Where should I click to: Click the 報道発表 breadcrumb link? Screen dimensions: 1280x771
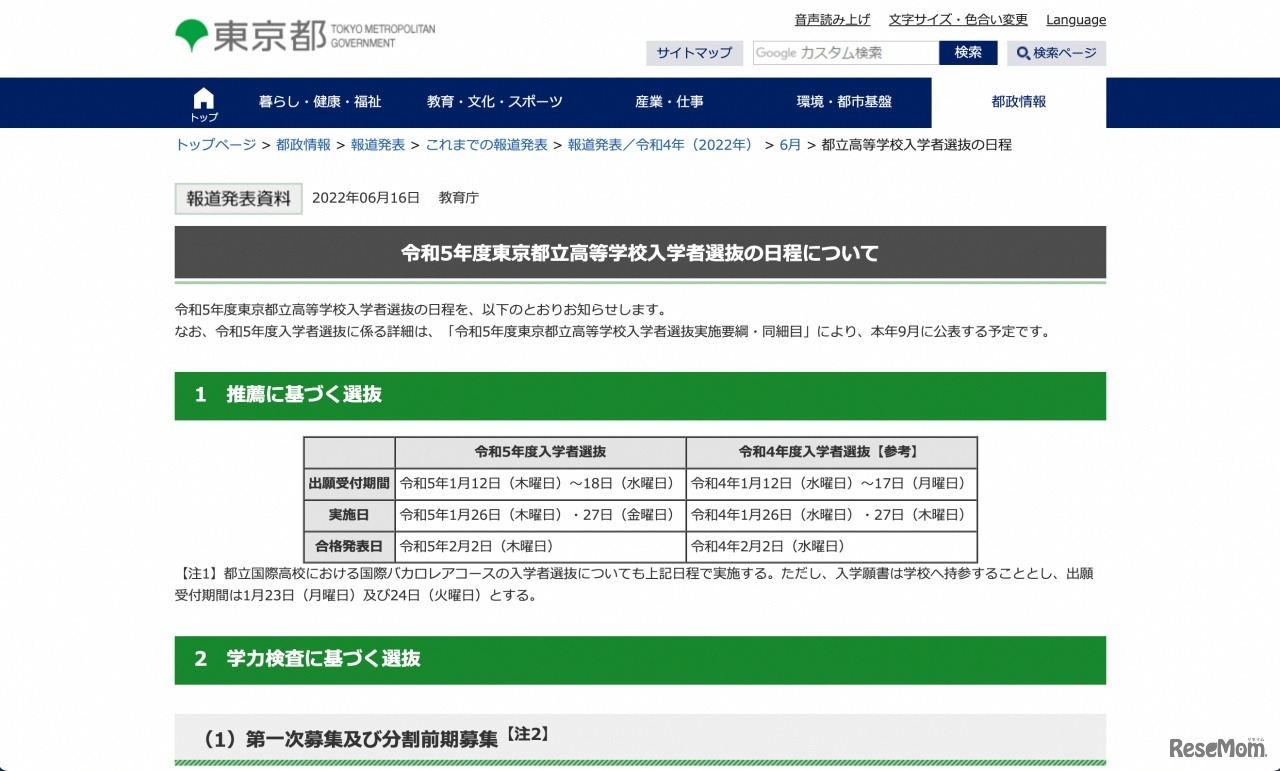pyautogui.click(x=378, y=145)
